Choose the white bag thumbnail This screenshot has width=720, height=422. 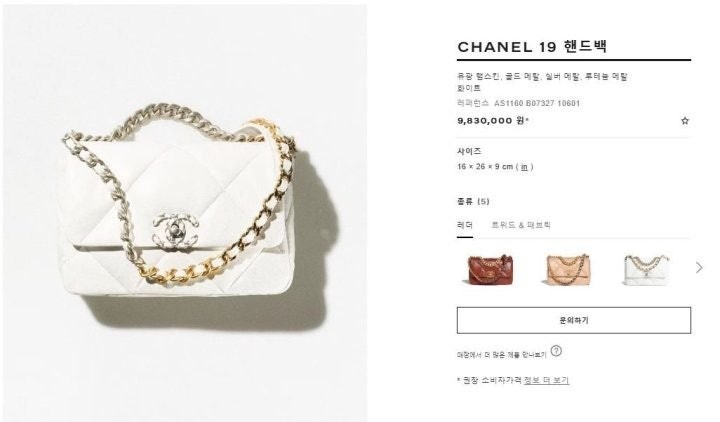[646, 270]
